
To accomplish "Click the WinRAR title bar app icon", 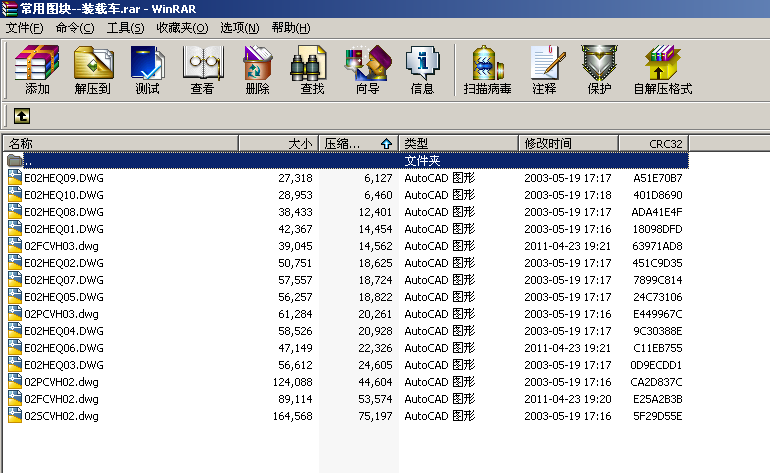I will 9,8.
